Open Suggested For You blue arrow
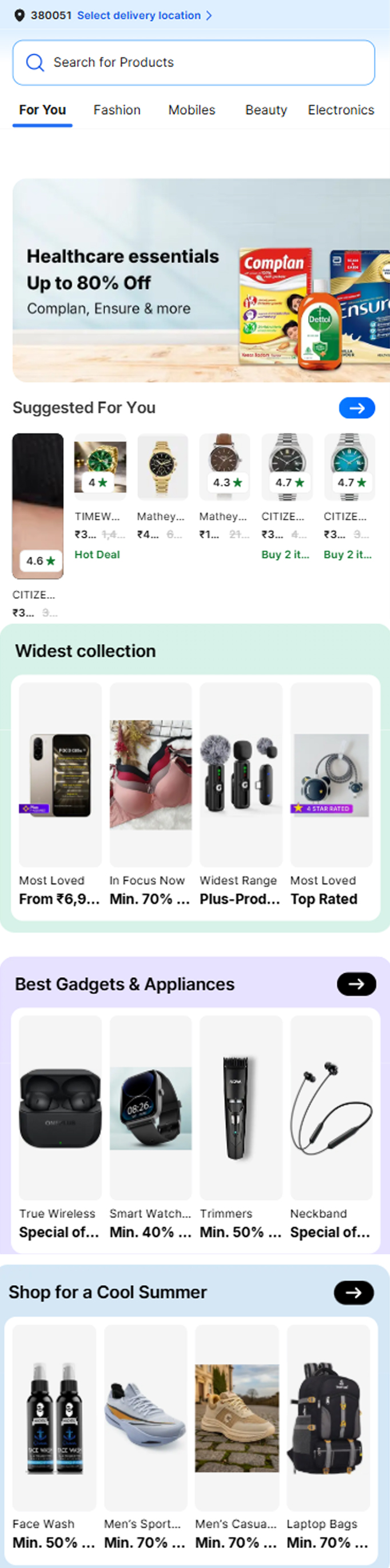This screenshot has width=390, height=1568. 356,408
